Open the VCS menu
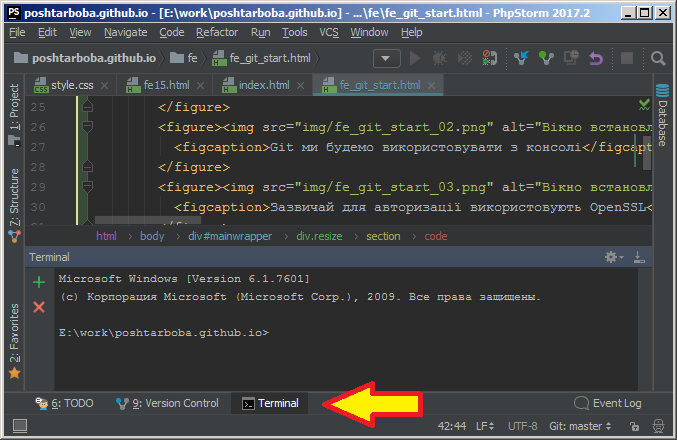This screenshot has height=440, width=677. point(329,32)
